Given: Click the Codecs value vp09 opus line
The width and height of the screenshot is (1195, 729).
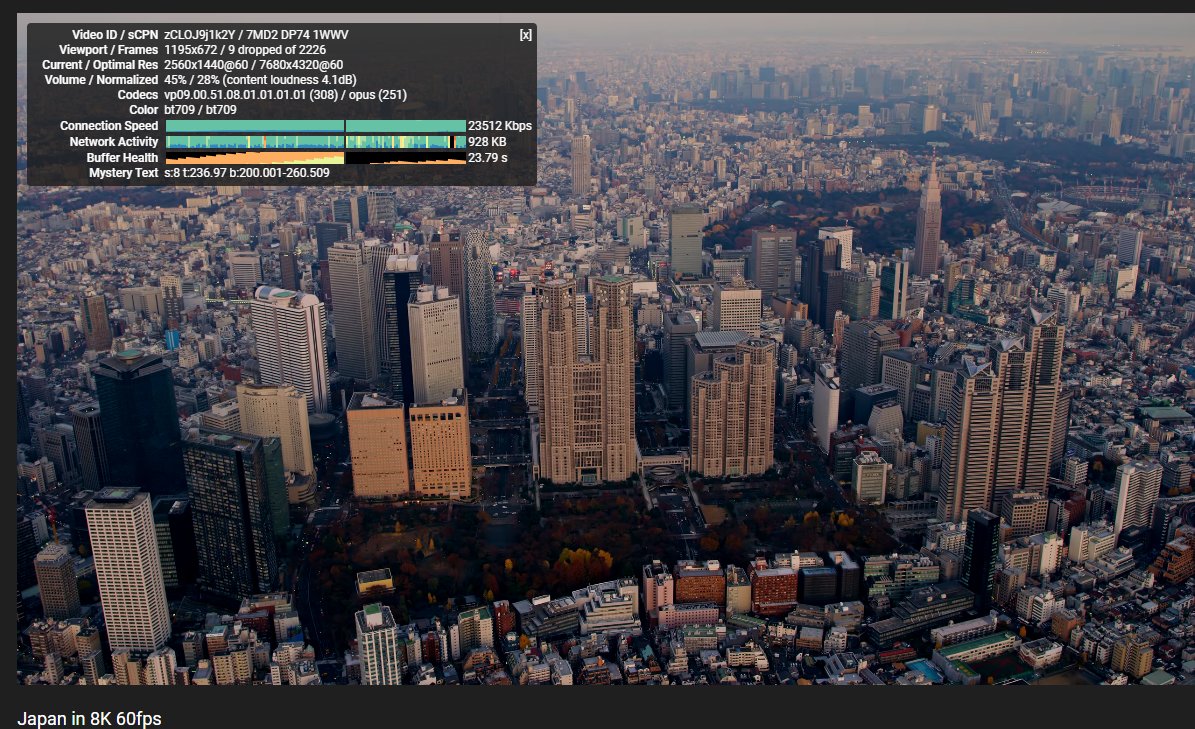Looking at the screenshot, I should click(285, 95).
